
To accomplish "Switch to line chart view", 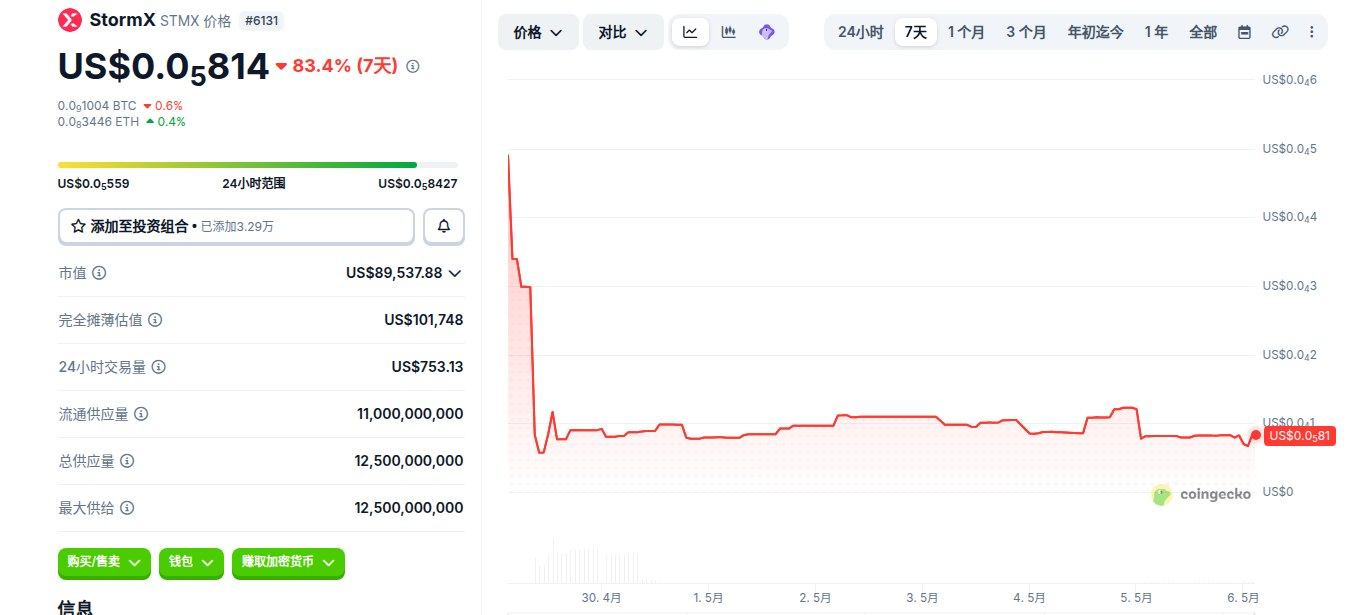I will point(690,32).
